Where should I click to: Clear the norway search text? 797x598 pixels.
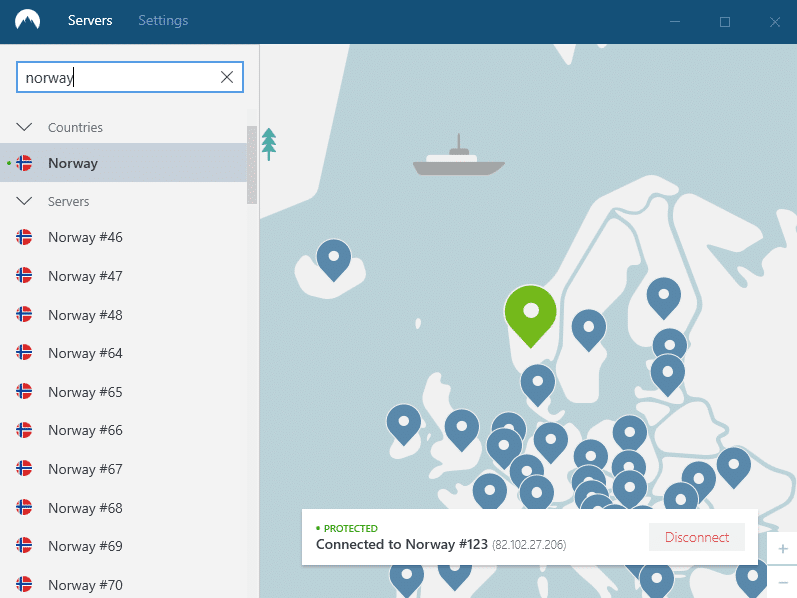tap(227, 77)
